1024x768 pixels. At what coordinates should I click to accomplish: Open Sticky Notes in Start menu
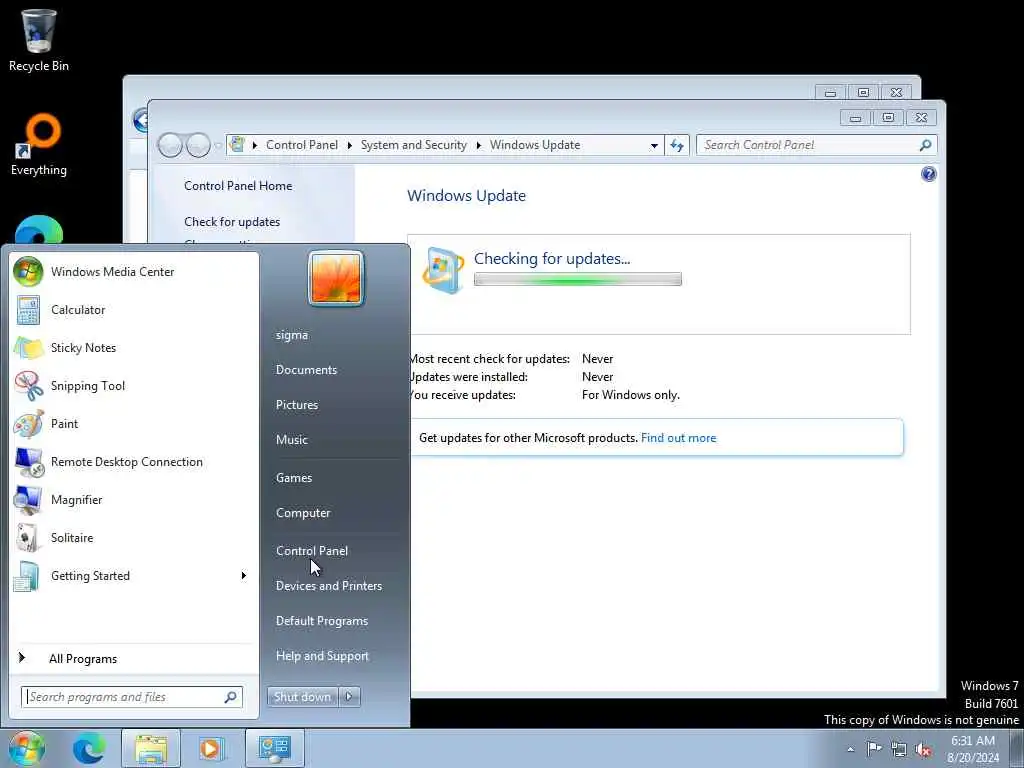134,348
